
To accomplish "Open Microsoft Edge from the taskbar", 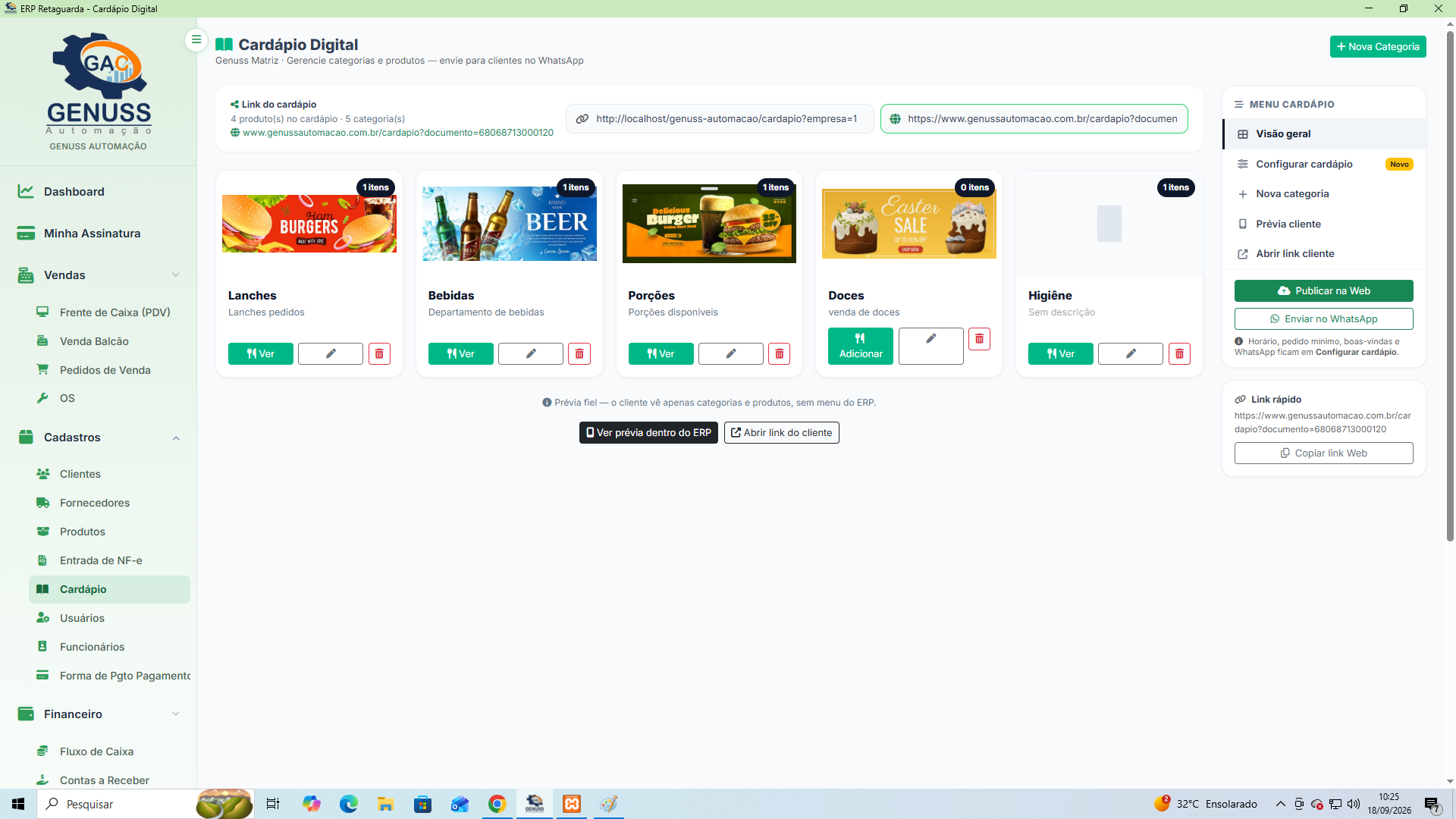I will tap(349, 804).
